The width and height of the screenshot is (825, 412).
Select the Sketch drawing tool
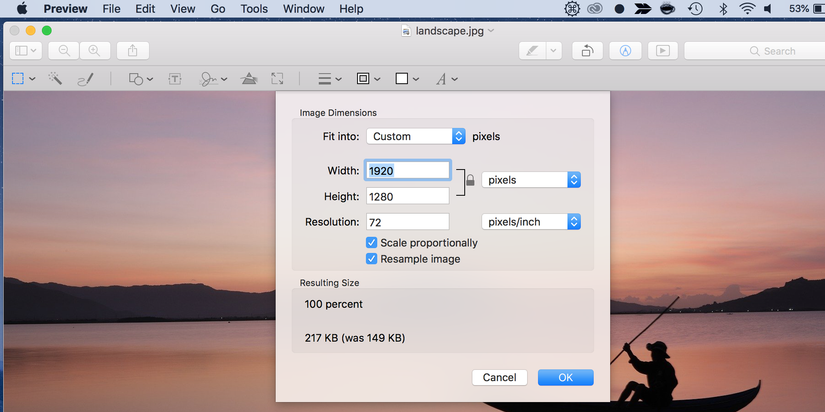(85, 79)
